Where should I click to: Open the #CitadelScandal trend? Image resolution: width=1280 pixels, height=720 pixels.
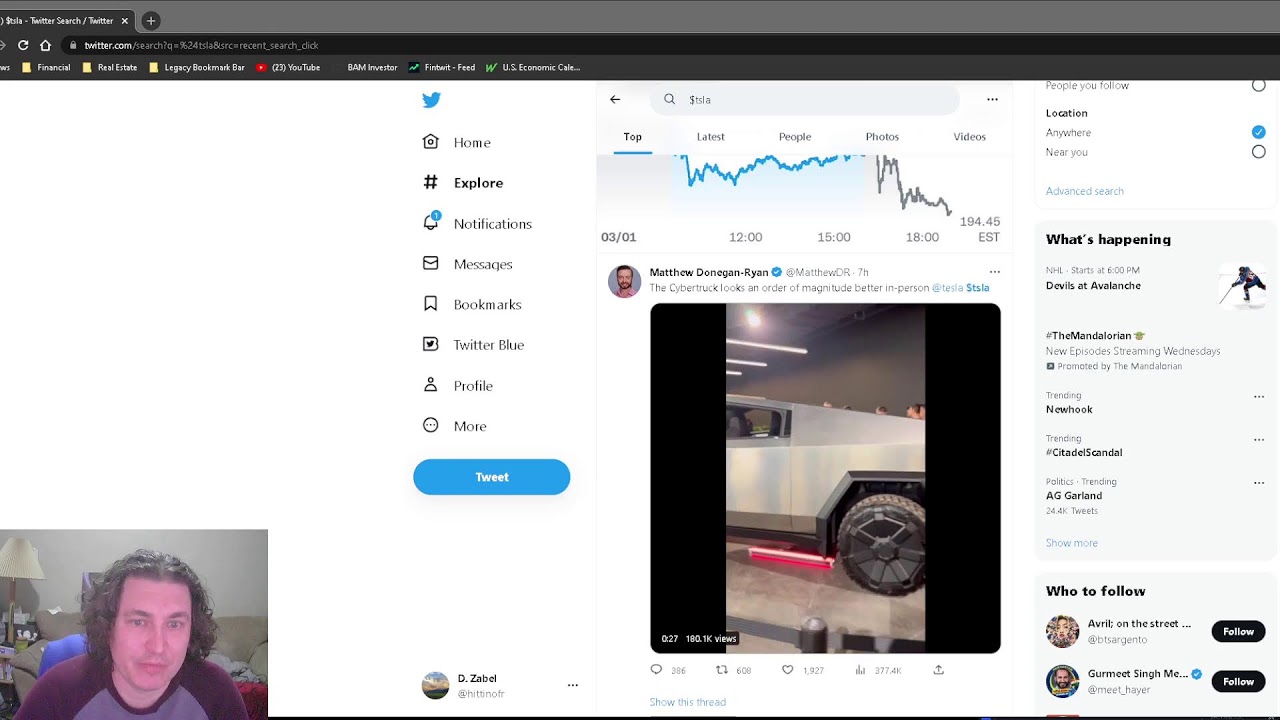pyautogui.click(x=1084, y=452)
